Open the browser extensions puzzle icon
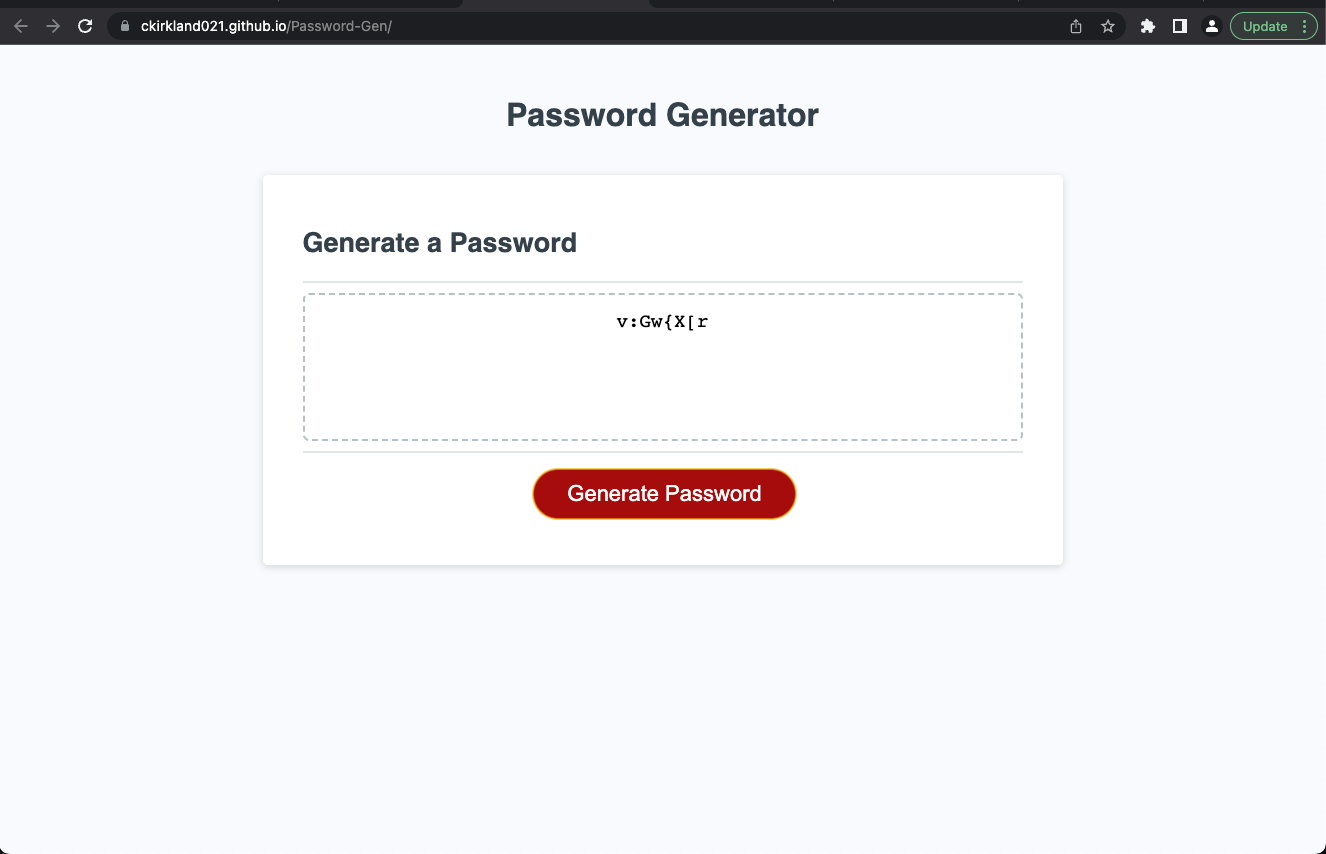1326x854 pixels. pos(1147,26)
